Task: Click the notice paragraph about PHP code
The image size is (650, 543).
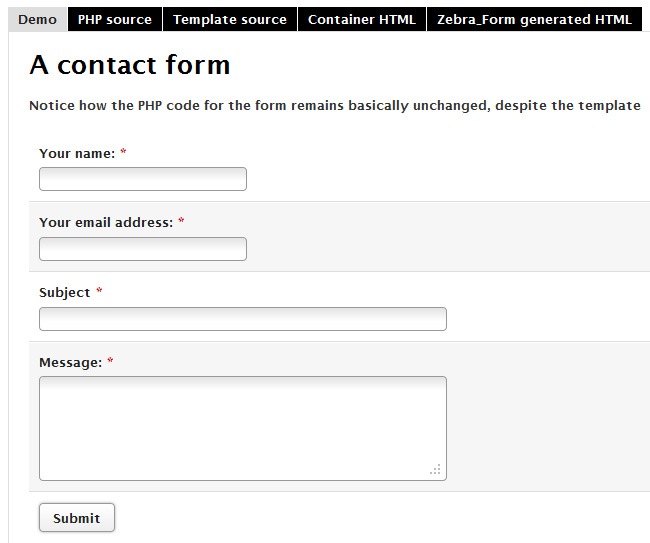Action: (x=335, y=106)
